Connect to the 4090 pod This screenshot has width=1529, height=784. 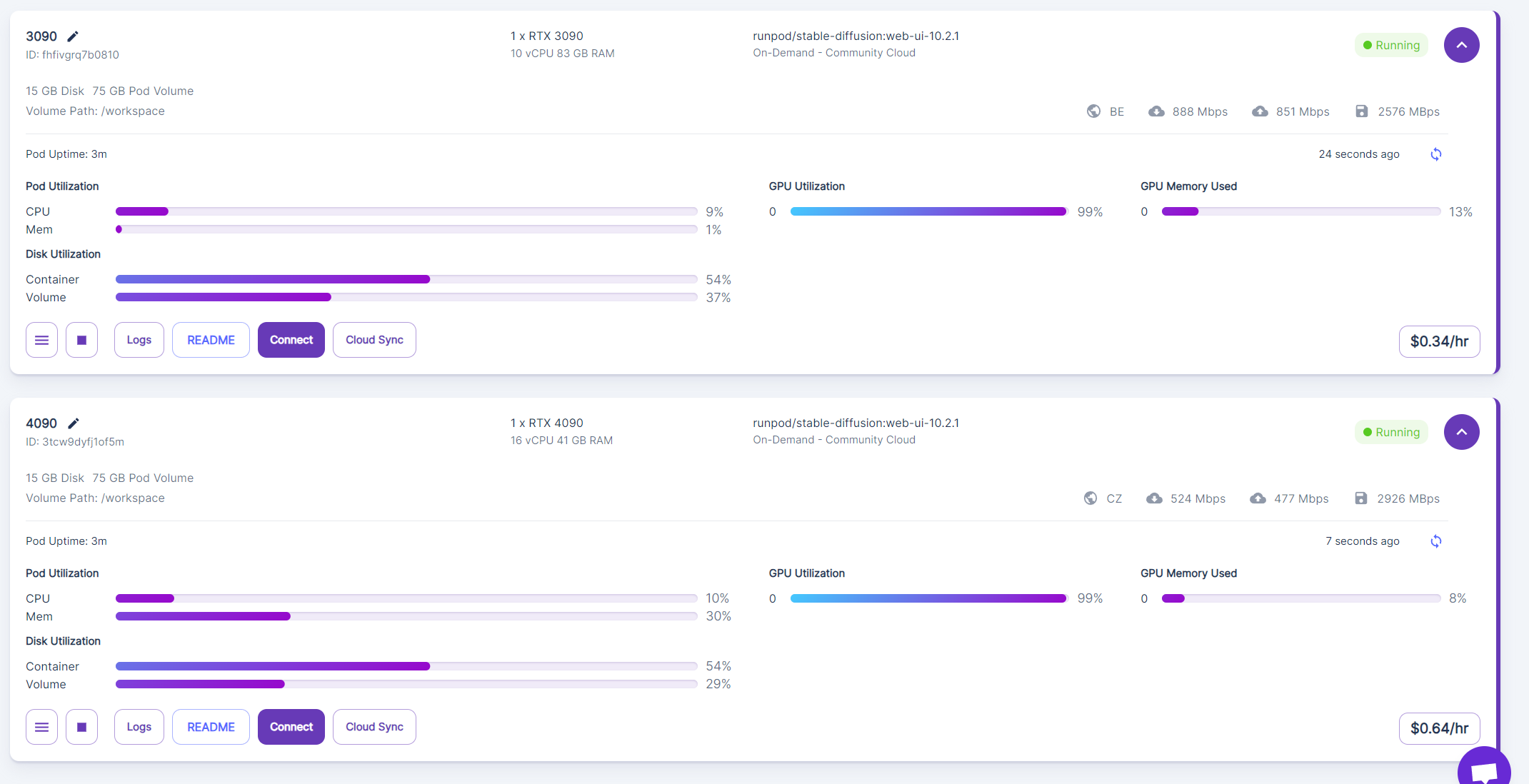click(x=291, y=727)
